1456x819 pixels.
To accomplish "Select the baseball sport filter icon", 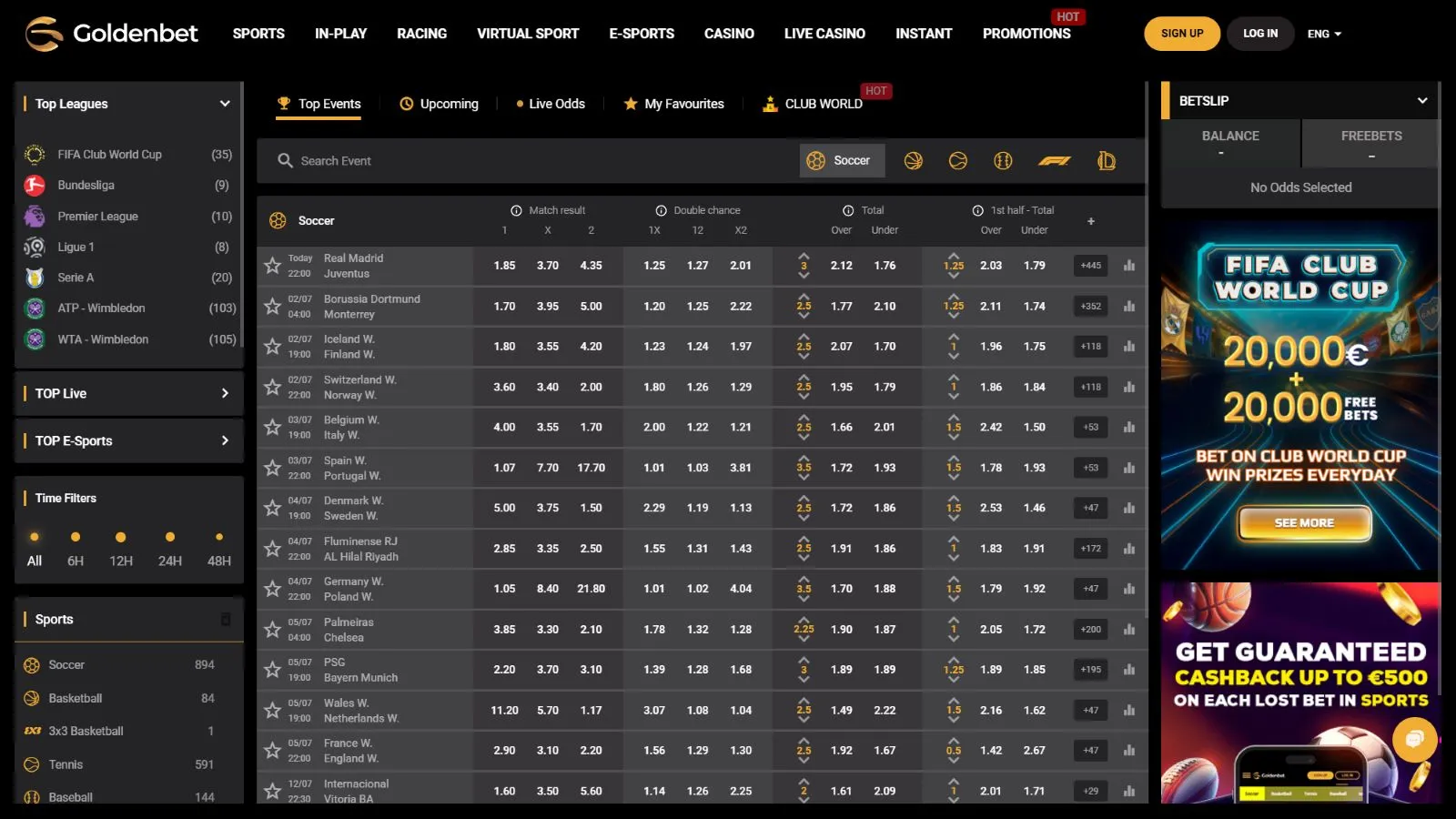I will (1003, 161).
